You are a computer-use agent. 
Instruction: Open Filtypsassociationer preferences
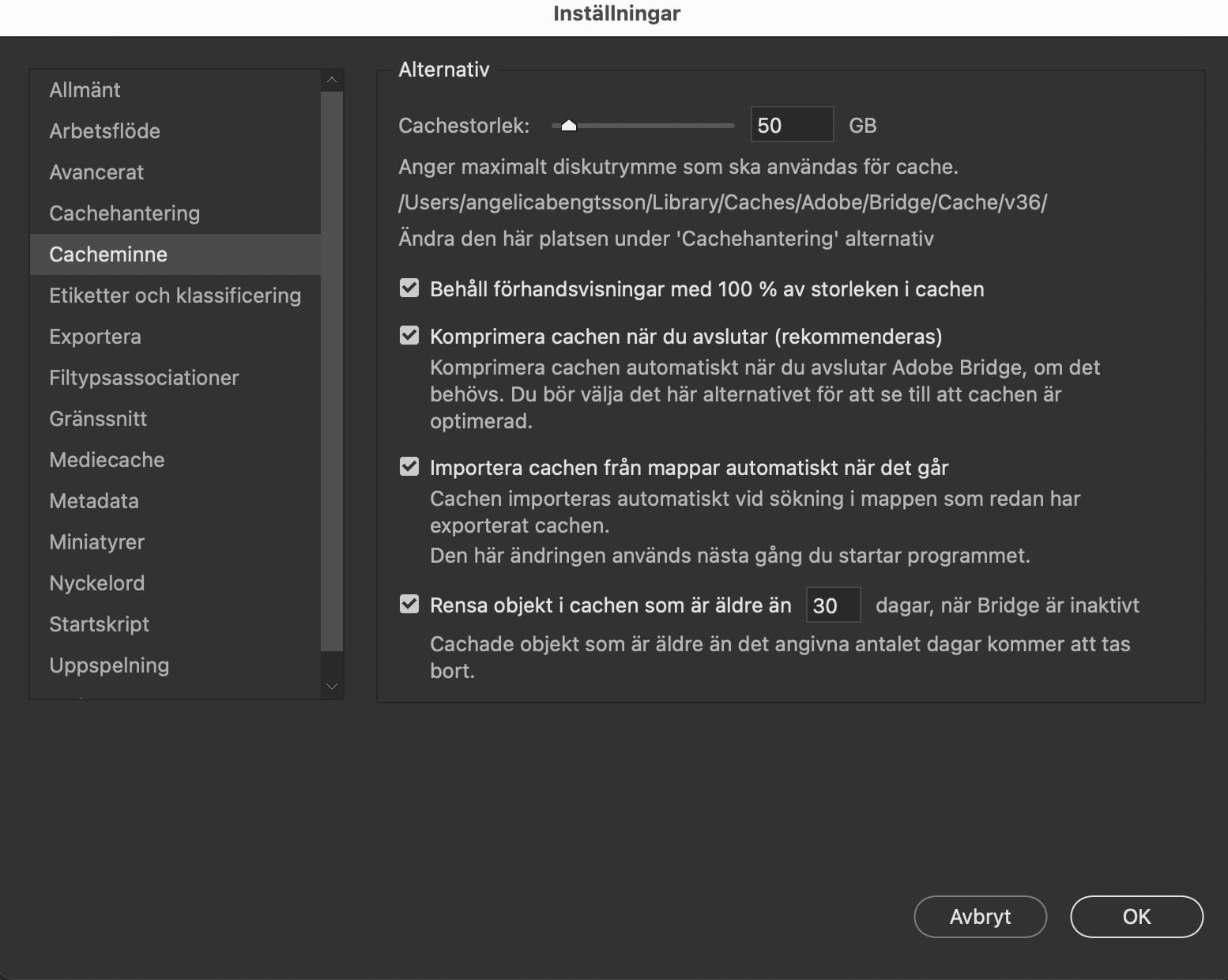(x=144, y=378)
